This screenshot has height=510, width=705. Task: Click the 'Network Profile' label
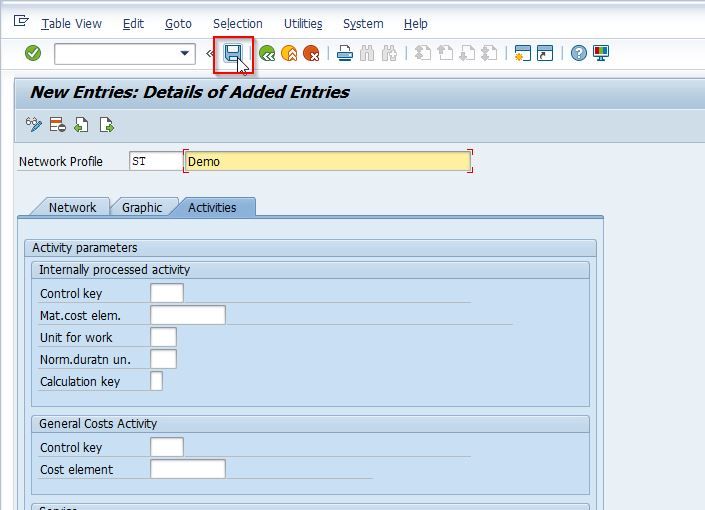tap(61, 161)
